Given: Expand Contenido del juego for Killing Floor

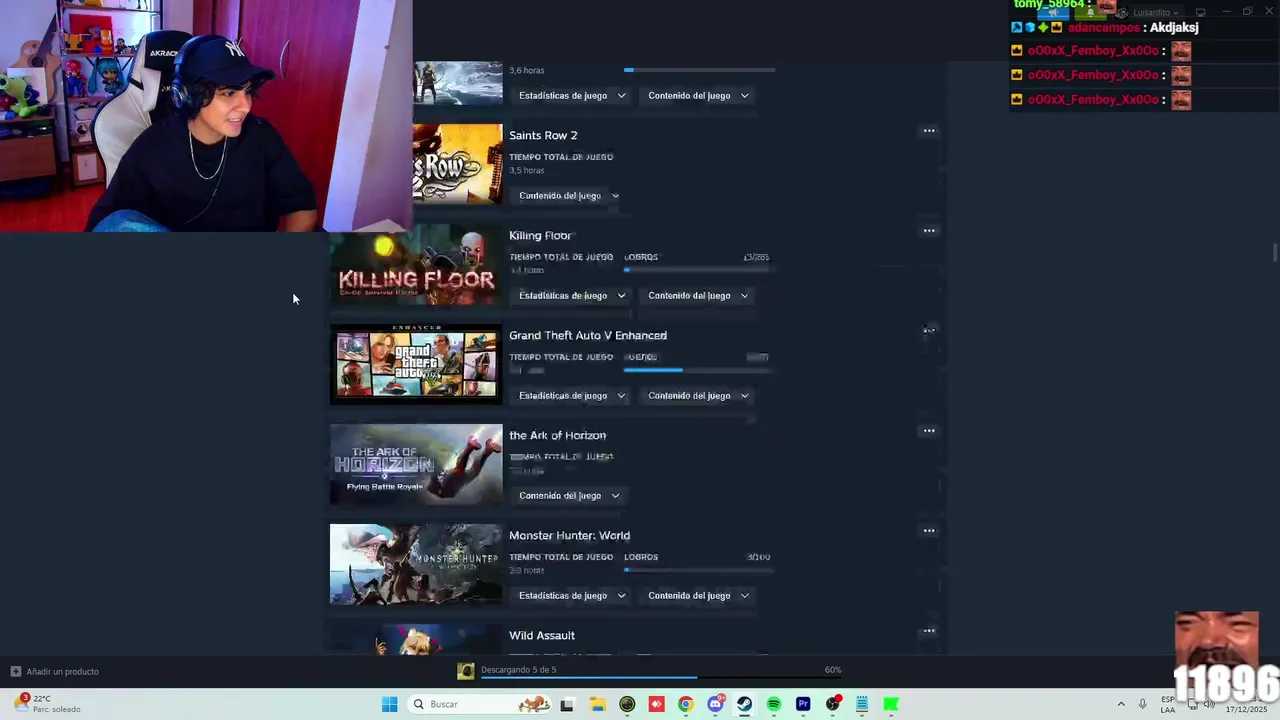Looking at the screenshot, I should pos(698,296).
